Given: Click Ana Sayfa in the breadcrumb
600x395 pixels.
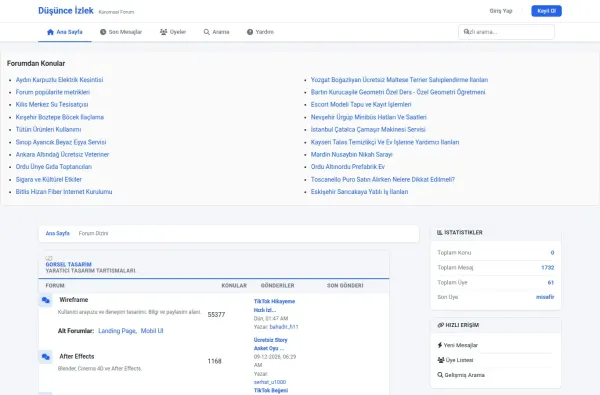Looking at the screenshot, I should tap(57, 233).
